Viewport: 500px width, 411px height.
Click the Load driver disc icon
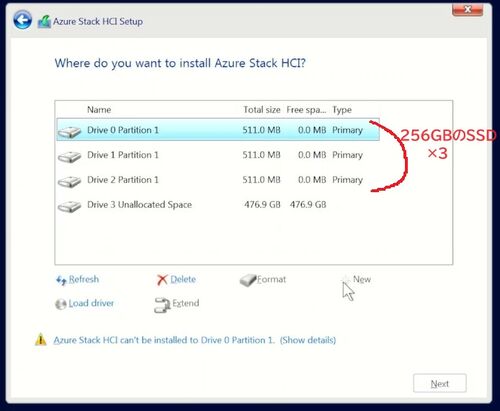click(x=61, y=304)
